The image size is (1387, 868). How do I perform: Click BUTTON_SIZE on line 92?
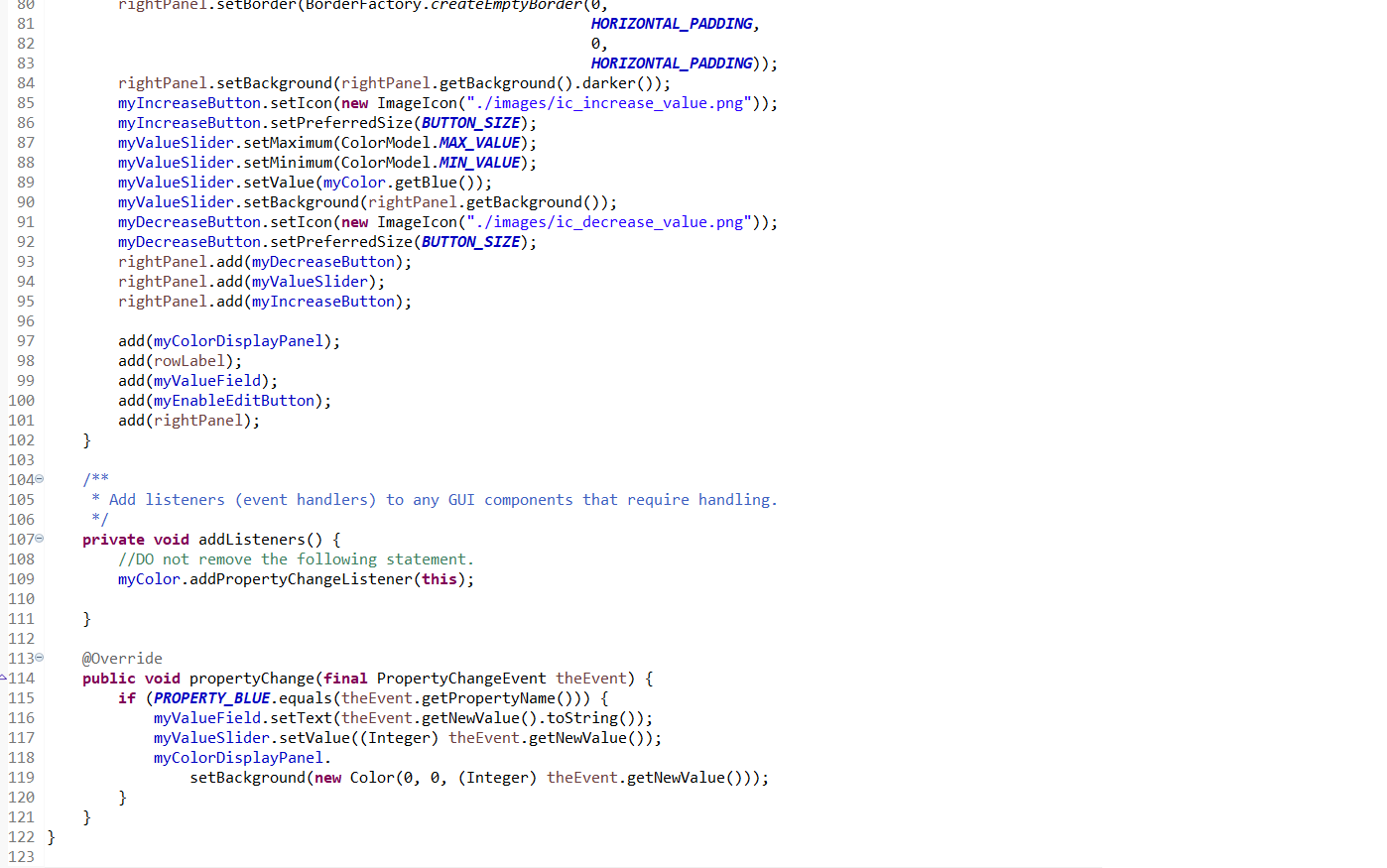(x=470, y=242)
